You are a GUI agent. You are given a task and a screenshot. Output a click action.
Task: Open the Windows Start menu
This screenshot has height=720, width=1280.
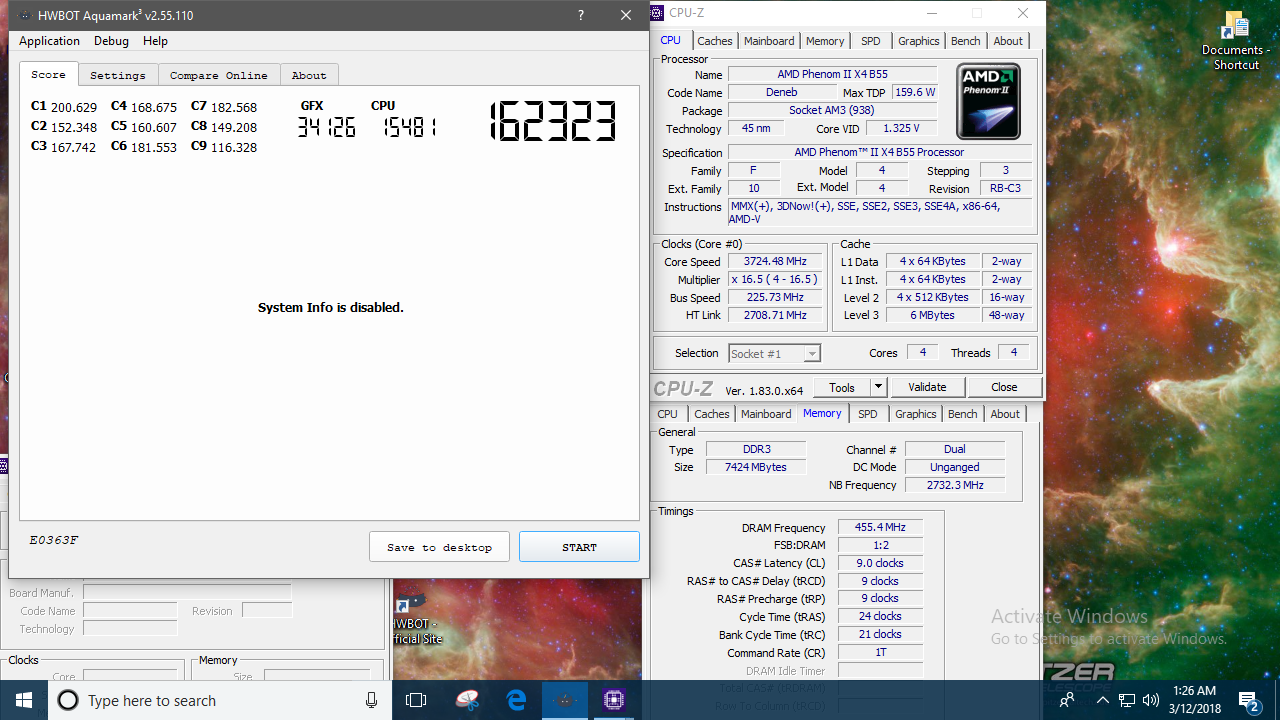(x=24, y=700)
